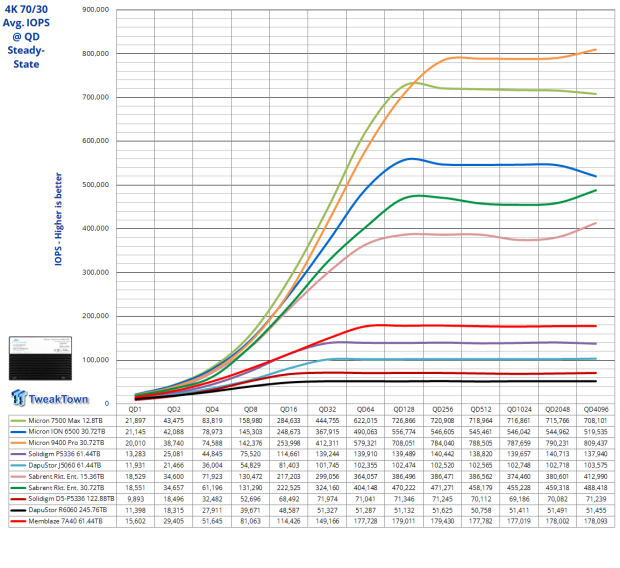Click the Micron 7500 Max light green legend swatch

coord(17,421)
